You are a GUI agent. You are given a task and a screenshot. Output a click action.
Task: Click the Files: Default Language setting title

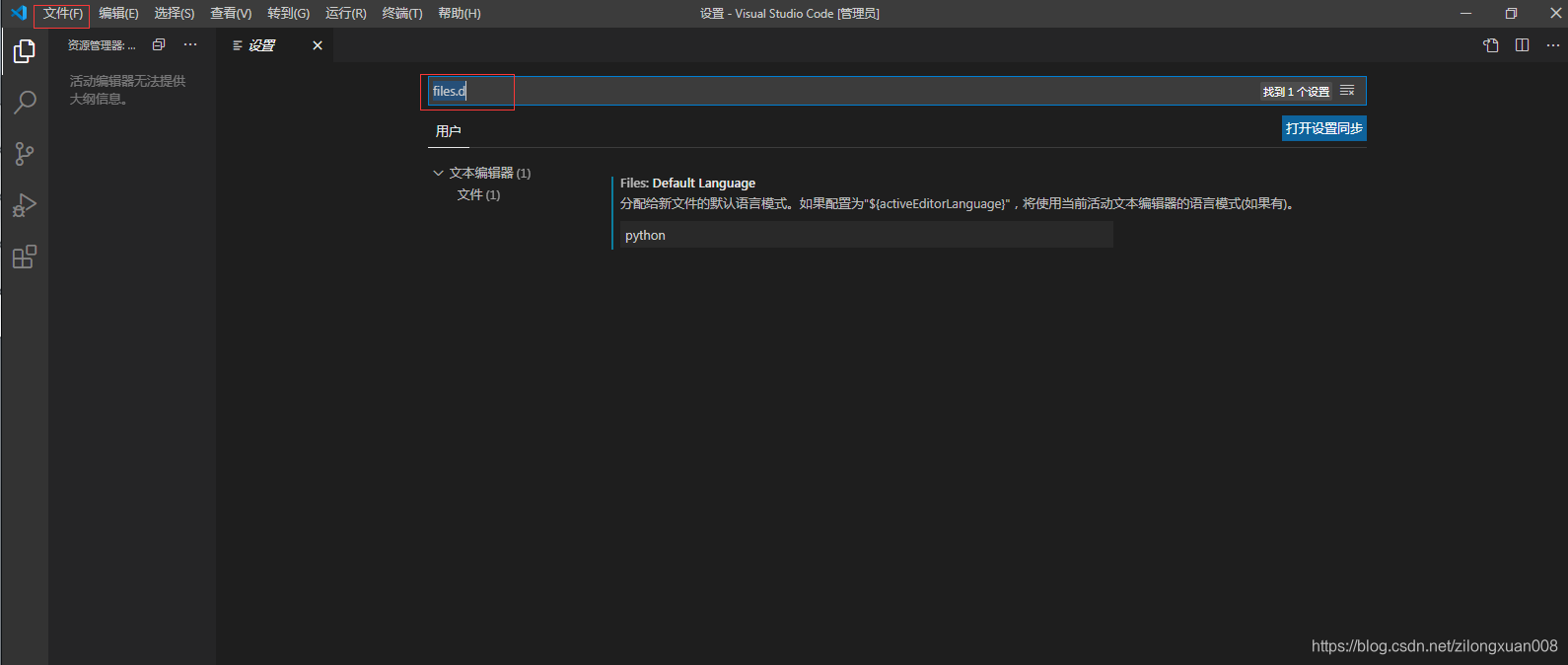coord(687,183)
